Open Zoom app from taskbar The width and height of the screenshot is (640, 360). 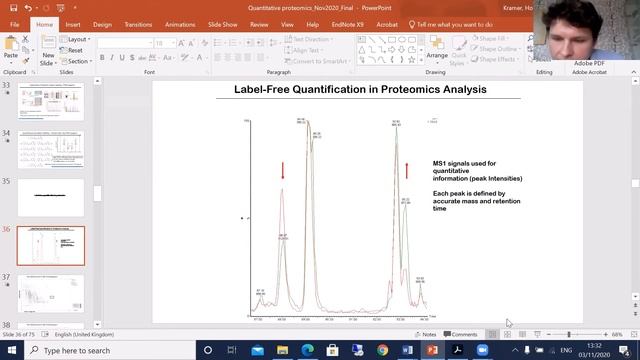coord(482,350)
